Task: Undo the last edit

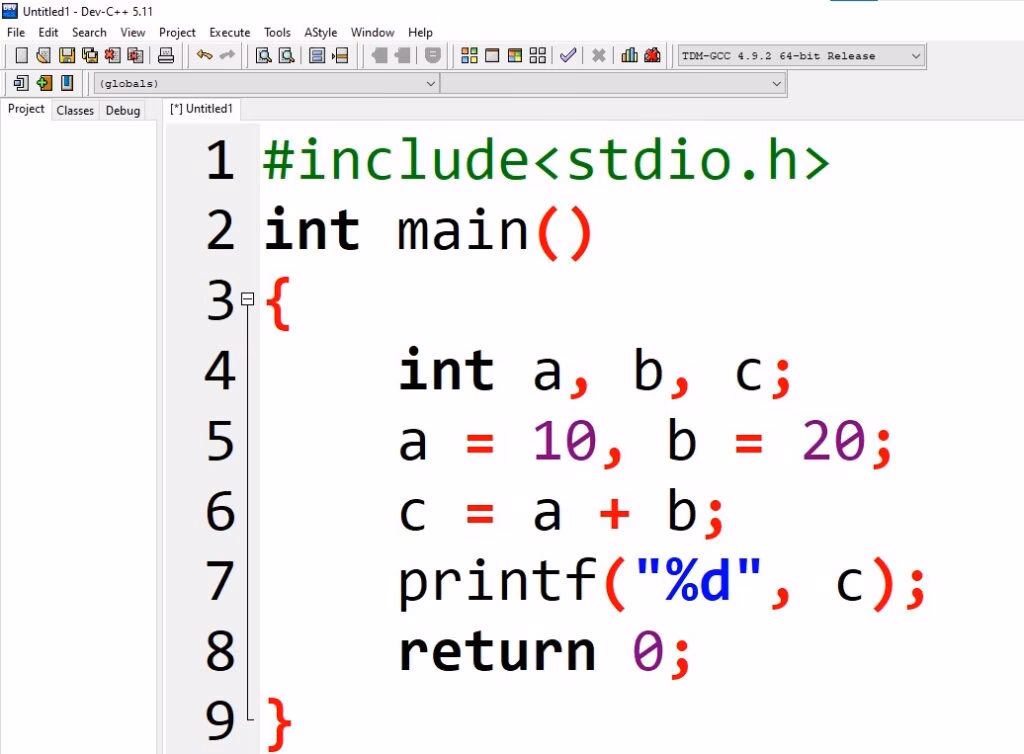Action: pyautogui.click(x=204, y=55)
